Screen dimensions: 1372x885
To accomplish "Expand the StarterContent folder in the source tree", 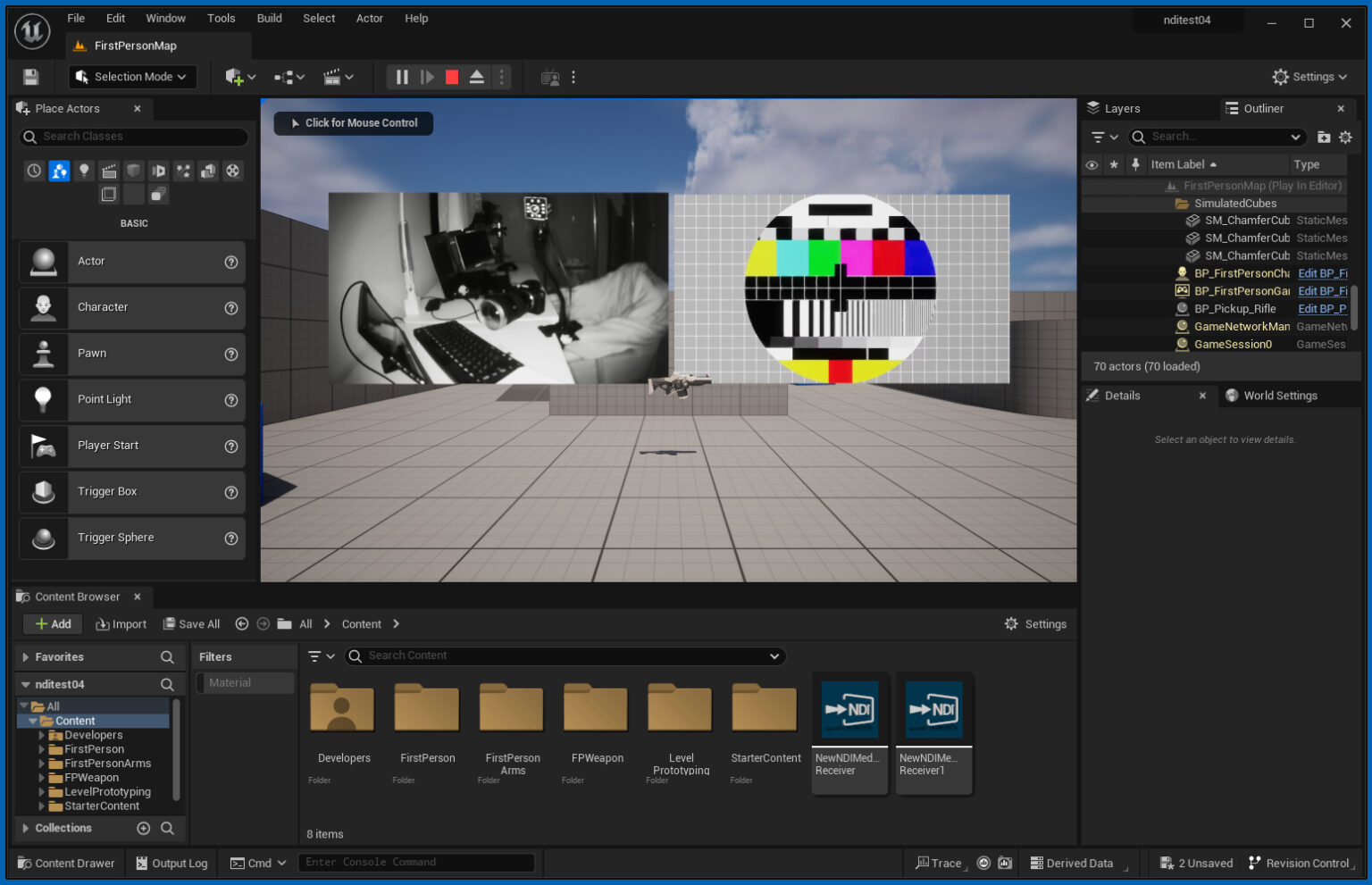I will pos(41,806).
